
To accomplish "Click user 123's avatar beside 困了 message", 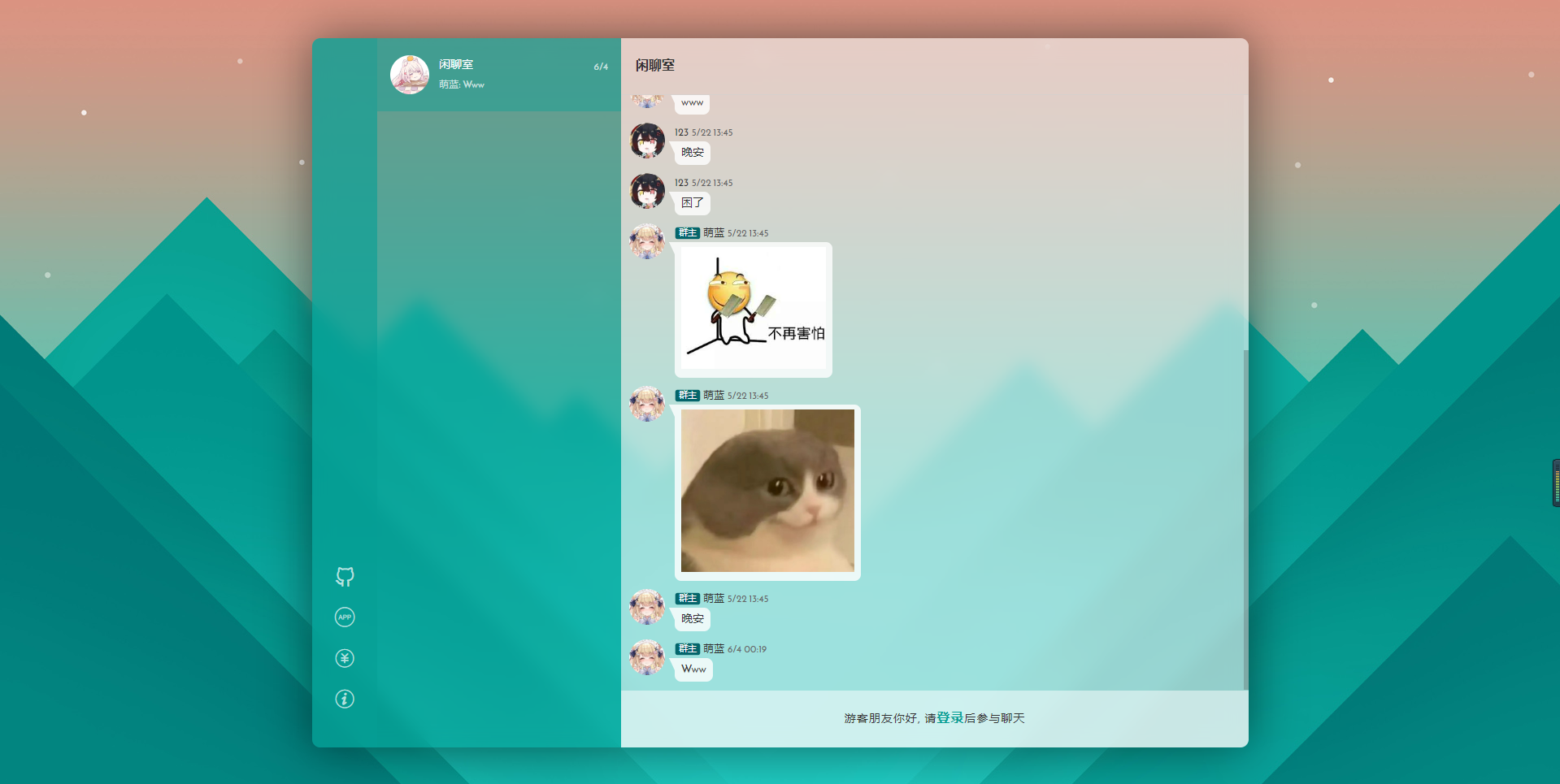I will point(647,191).
